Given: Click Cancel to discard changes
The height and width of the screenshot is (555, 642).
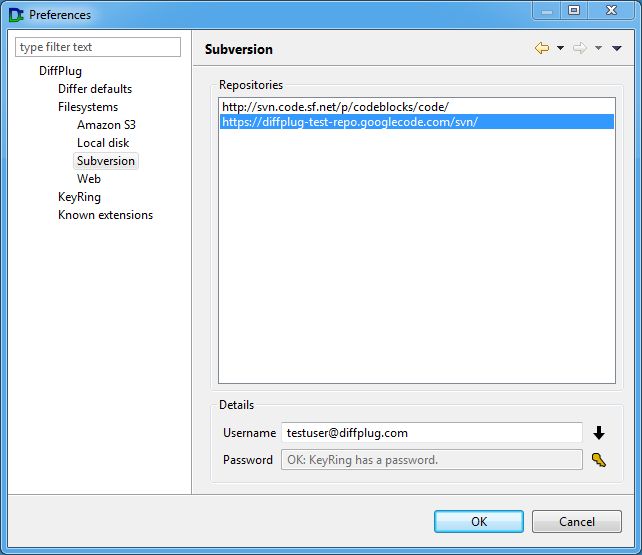Looking at the screenshot, I should (x=577, y=521).
